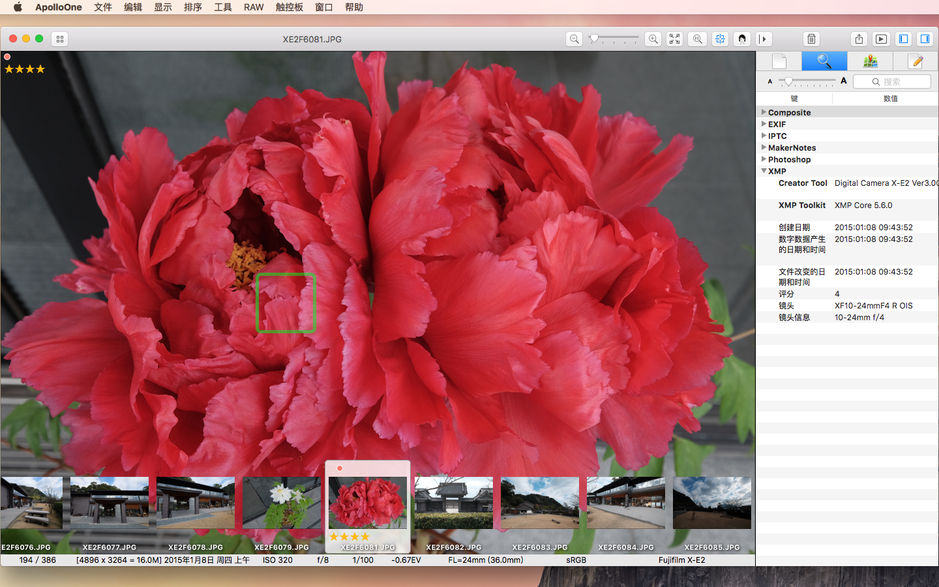Click the thumbnail grid icon beside window controls
Screen dimensions: 939x587
point(60,39)
